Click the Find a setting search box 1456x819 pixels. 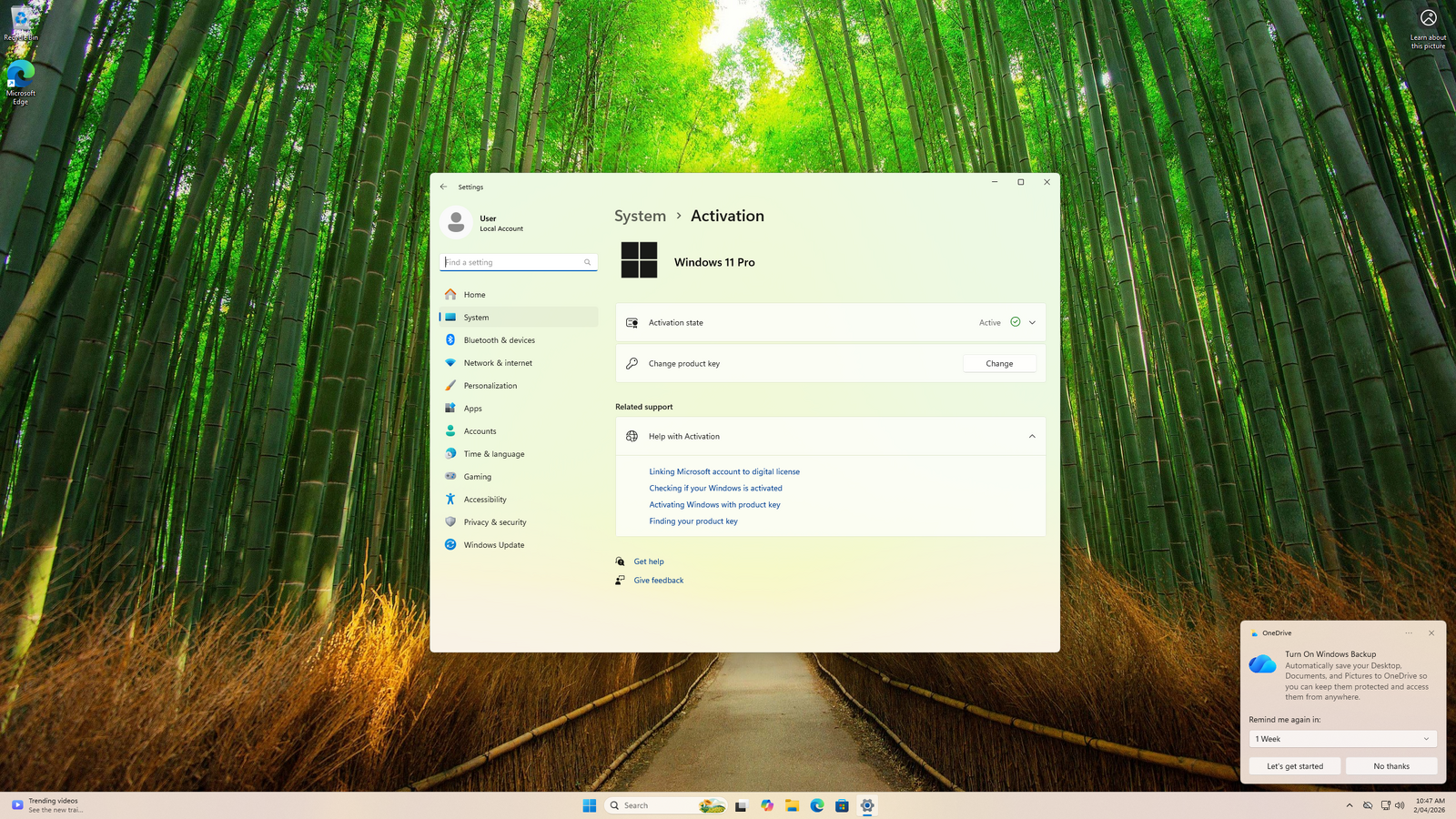(514, 262)
